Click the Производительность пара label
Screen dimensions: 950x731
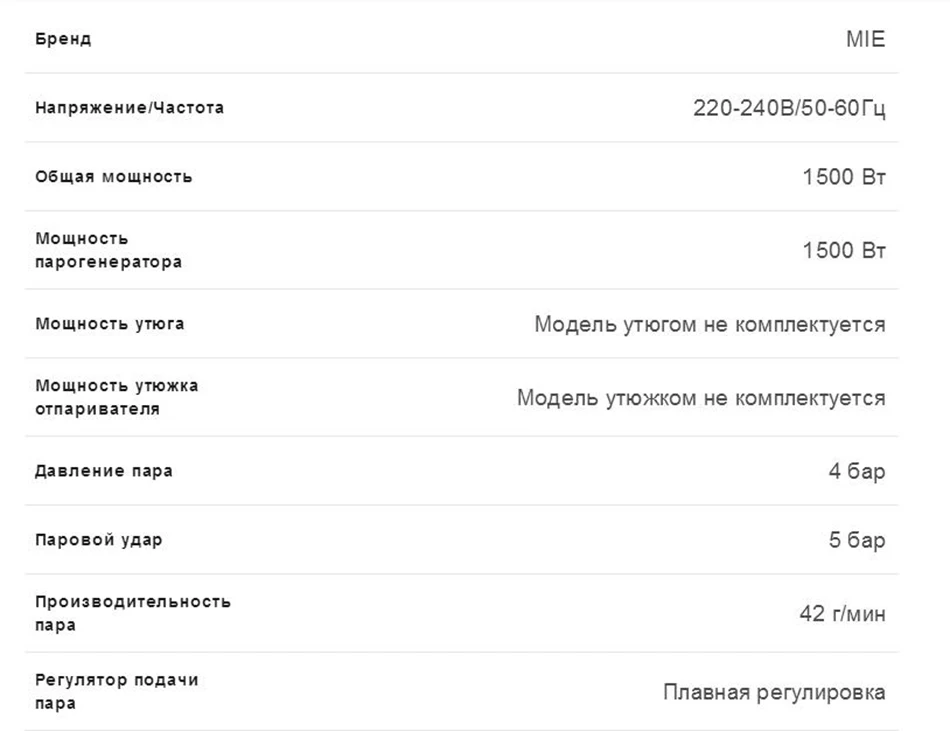(x=133, y=614)
